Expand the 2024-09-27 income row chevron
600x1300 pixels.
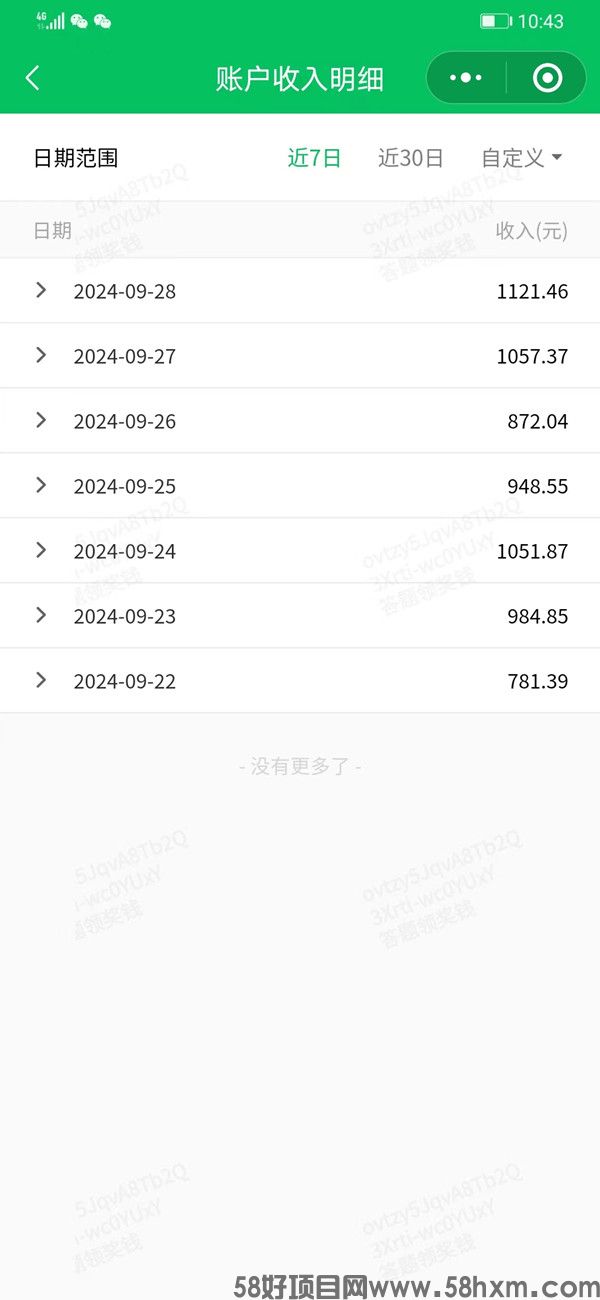(x=41, y=355)
